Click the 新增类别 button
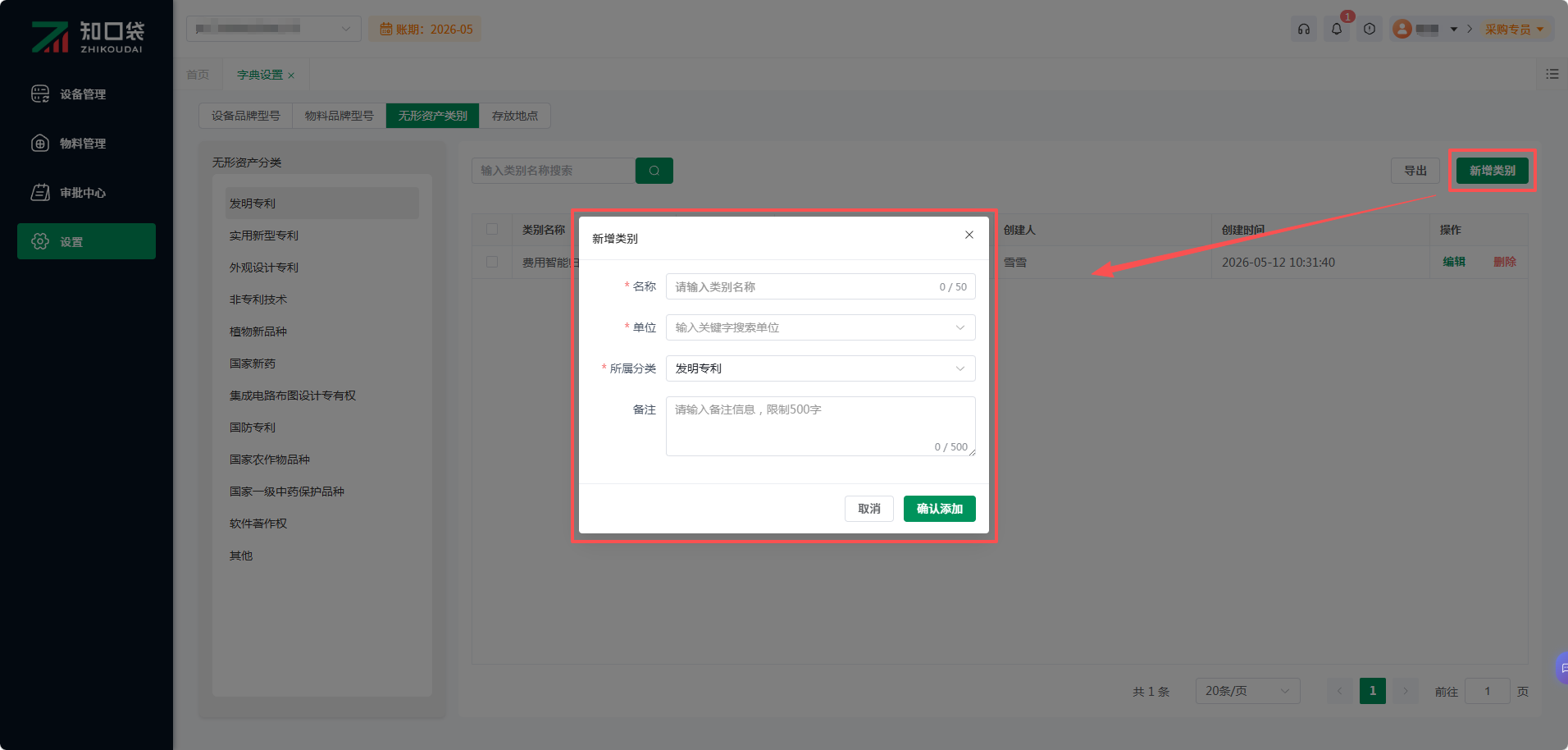 1492,171
